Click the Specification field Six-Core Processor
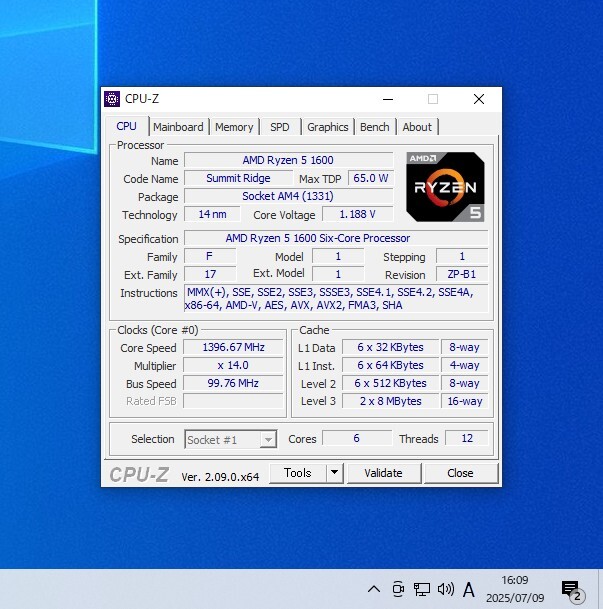The image size is (603, 609). tap(336, 238)
